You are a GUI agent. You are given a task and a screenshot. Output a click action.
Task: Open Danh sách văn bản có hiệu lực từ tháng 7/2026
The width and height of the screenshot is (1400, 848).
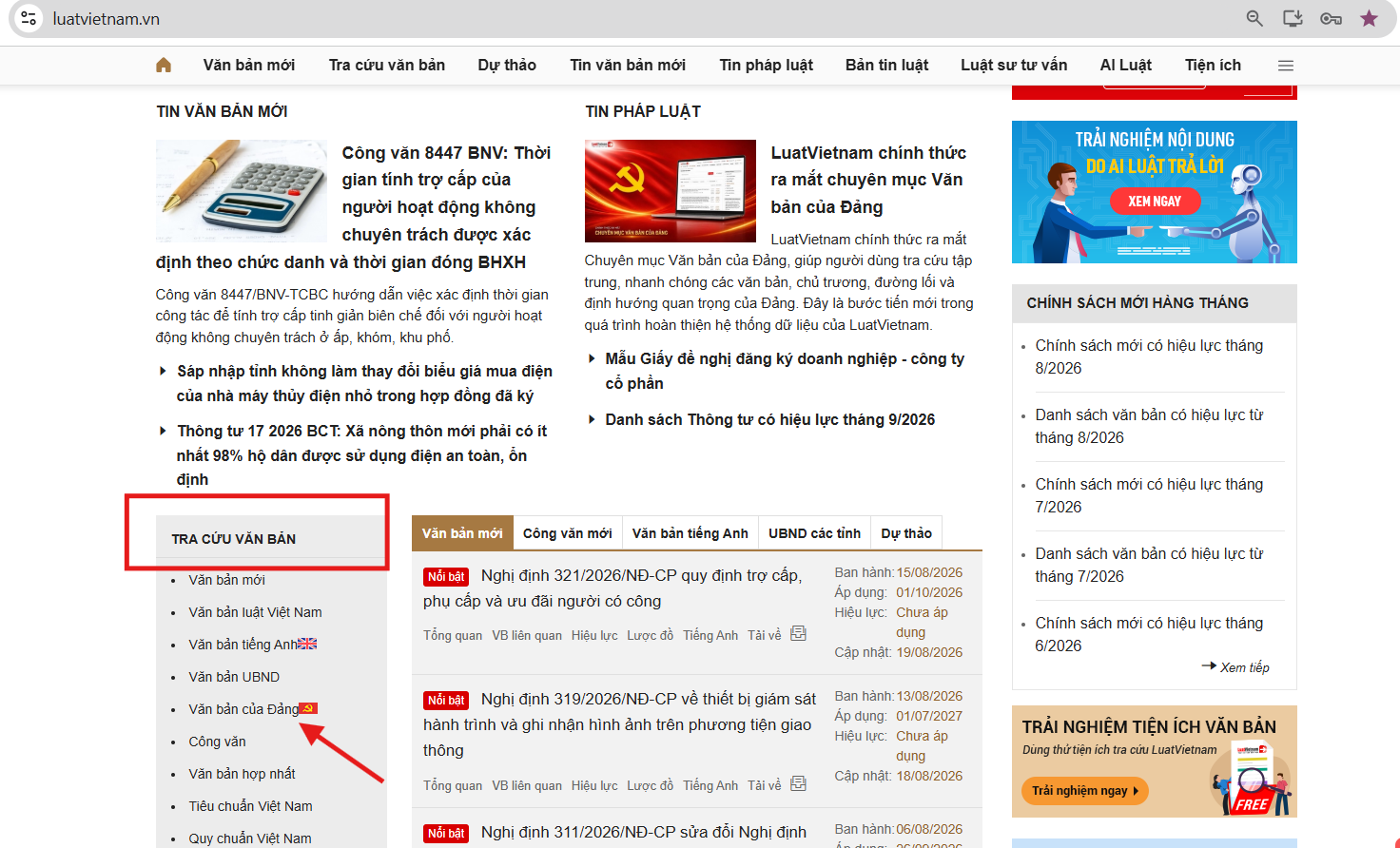pos(1149,565)
